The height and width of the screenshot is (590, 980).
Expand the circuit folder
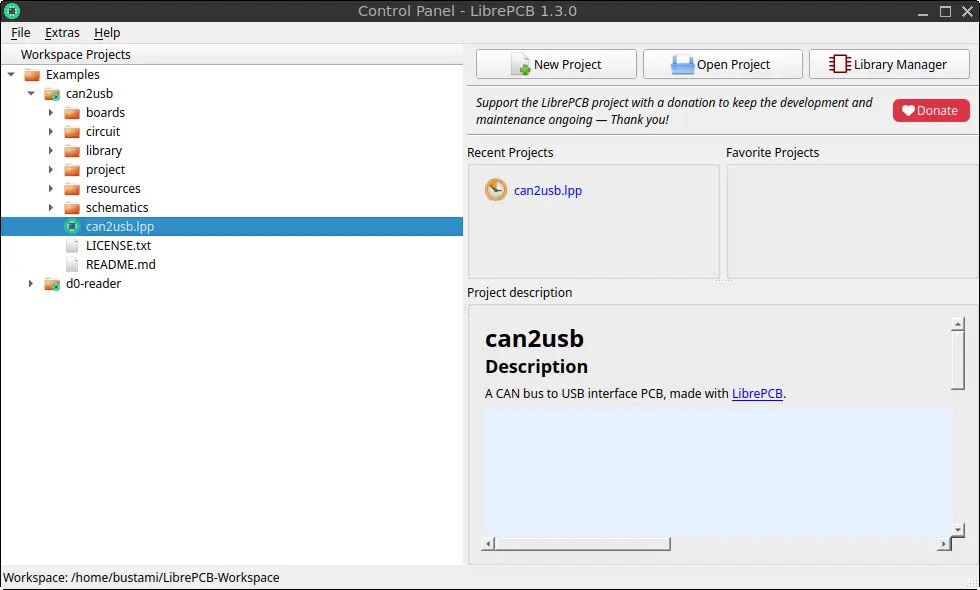[51, 131]
